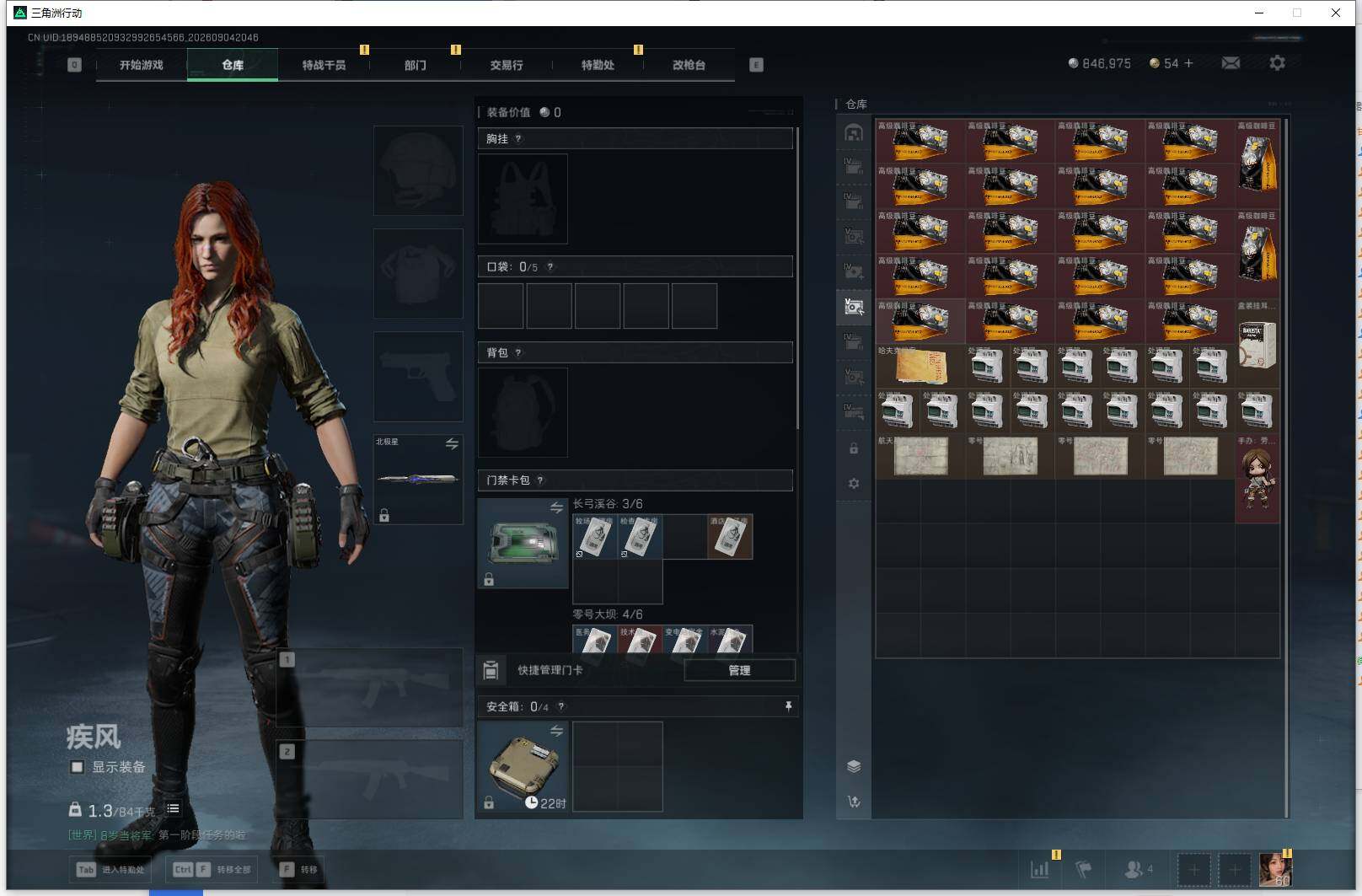Click the chest rig slot
The width and height of the screenshot is (1362, 896).
523,199
